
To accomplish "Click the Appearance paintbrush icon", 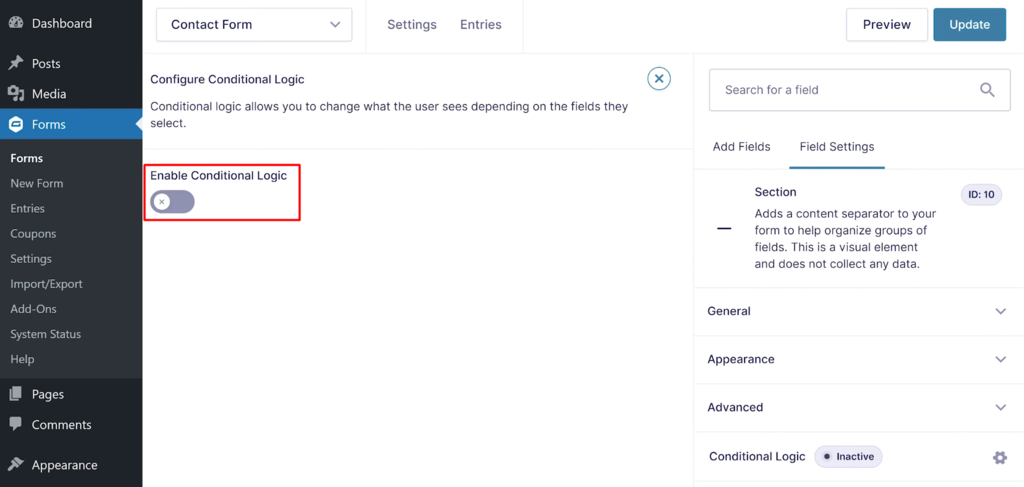I will point(16,465).
